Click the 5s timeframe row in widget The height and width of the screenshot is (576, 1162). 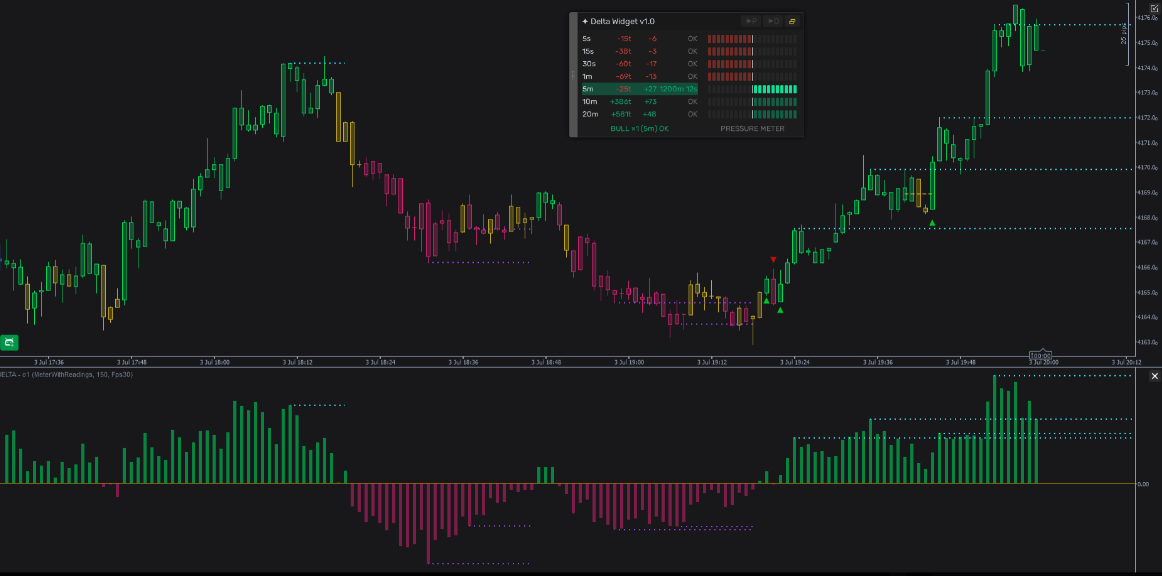640,39
